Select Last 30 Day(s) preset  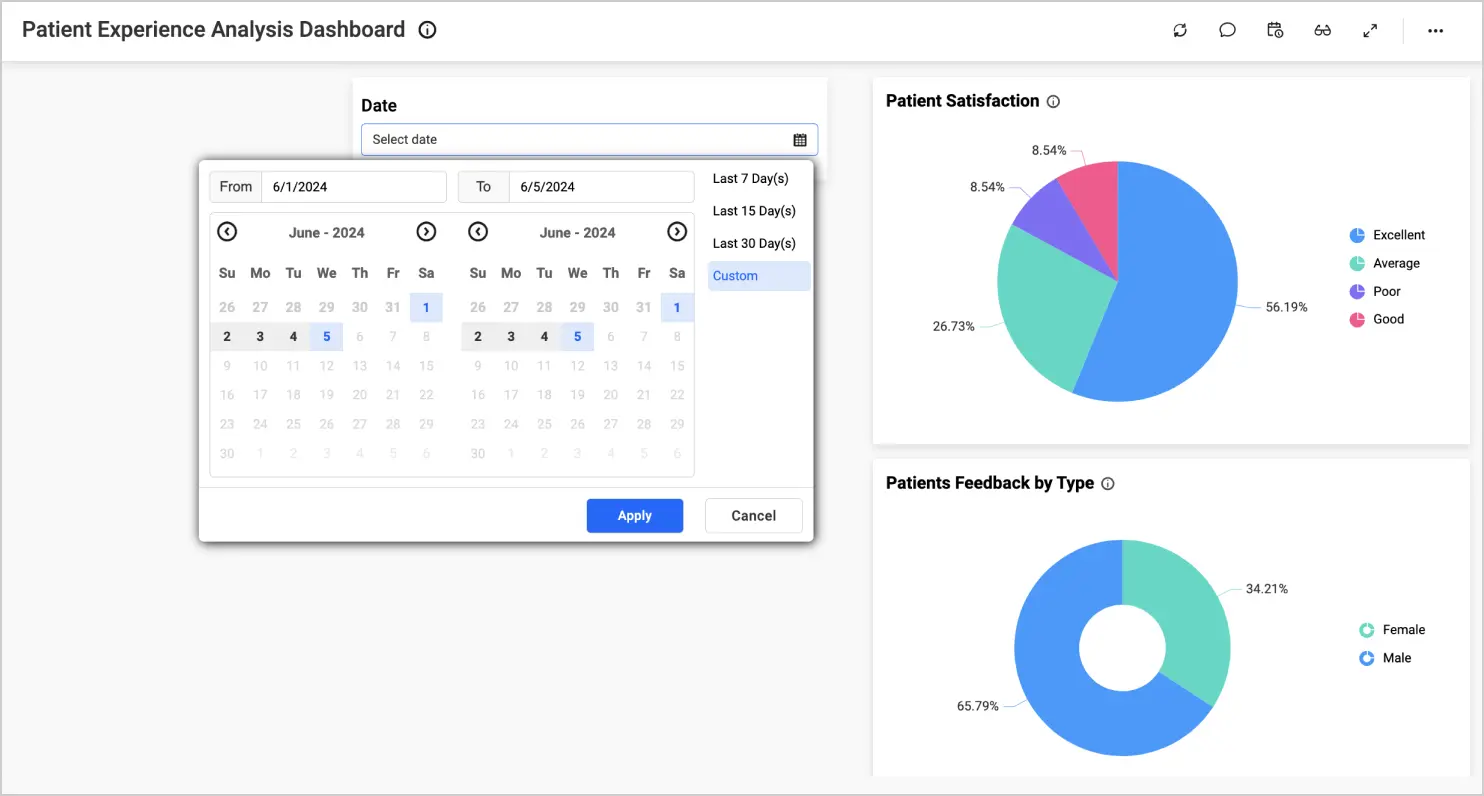(753, 243)
